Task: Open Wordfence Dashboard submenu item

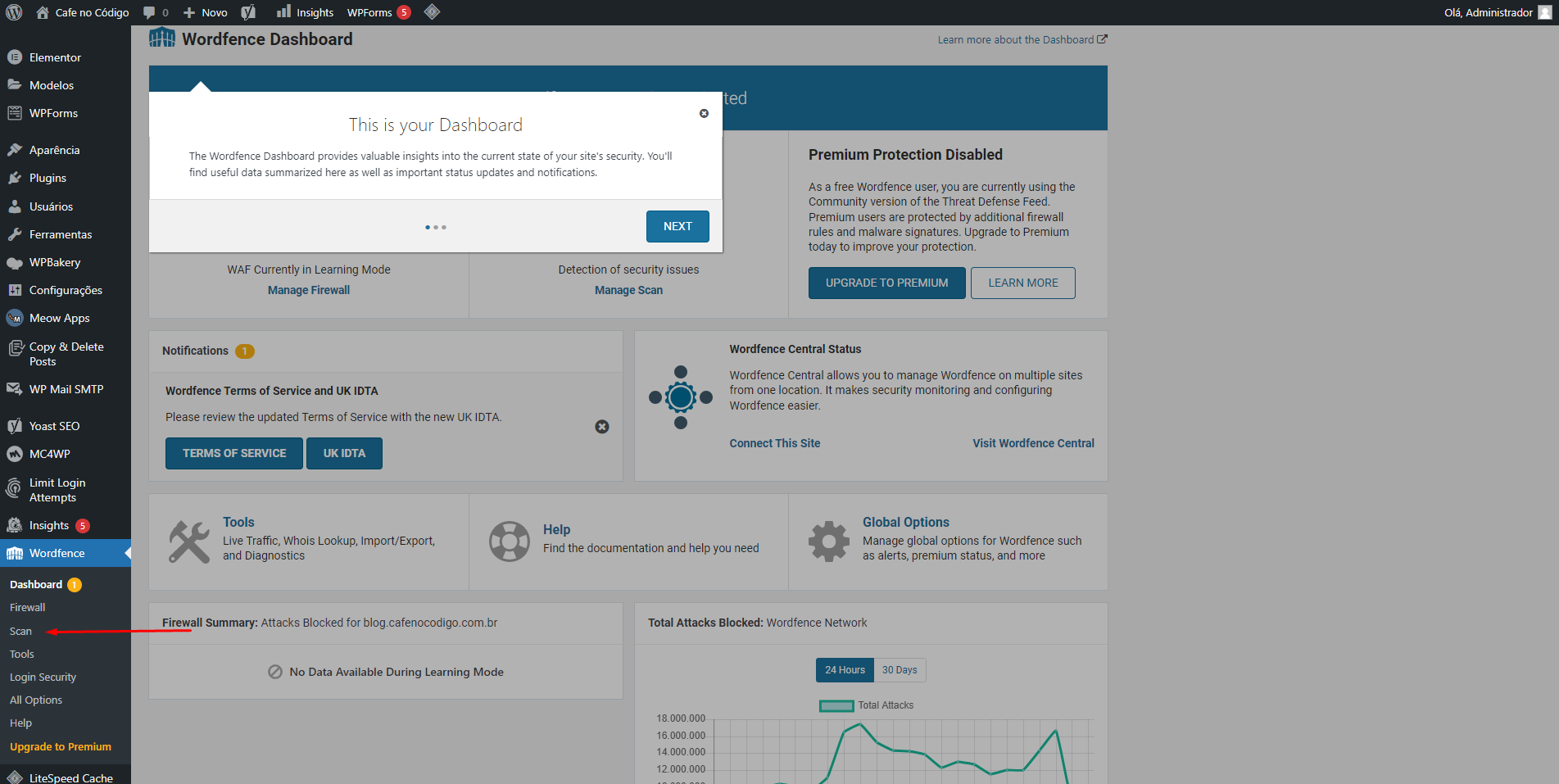Action: point(45,584)
